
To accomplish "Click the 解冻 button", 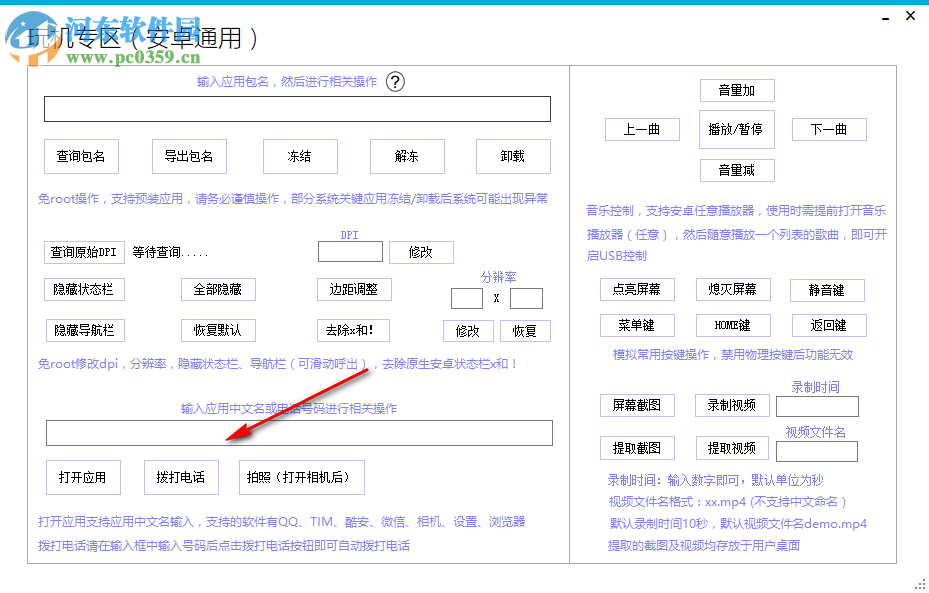I will click(x=407, y=156).
